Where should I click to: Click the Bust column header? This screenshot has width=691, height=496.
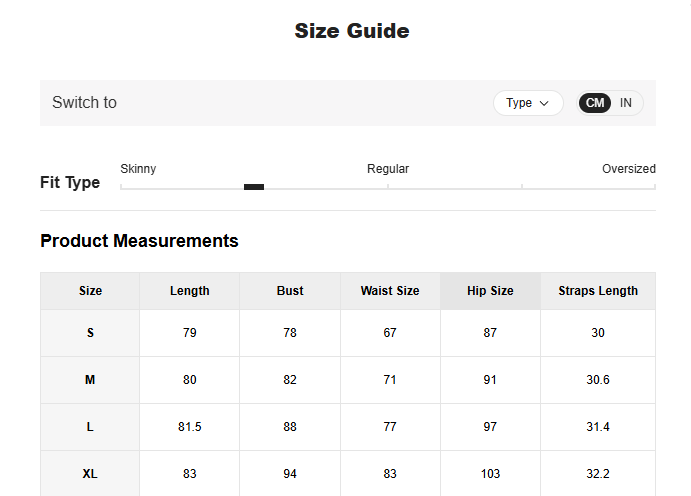point(290,291)
